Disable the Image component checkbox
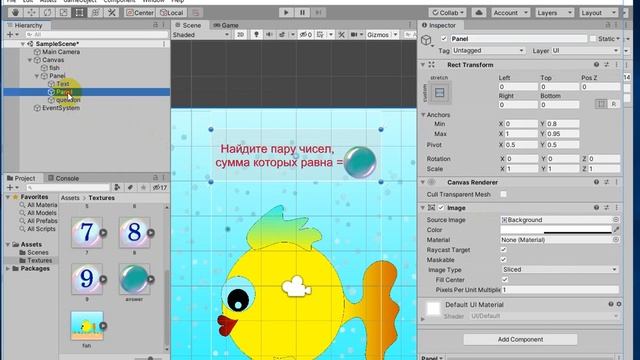Image resolution: width=640 pixels, height=360 pixels. click(x=441, y=208)
